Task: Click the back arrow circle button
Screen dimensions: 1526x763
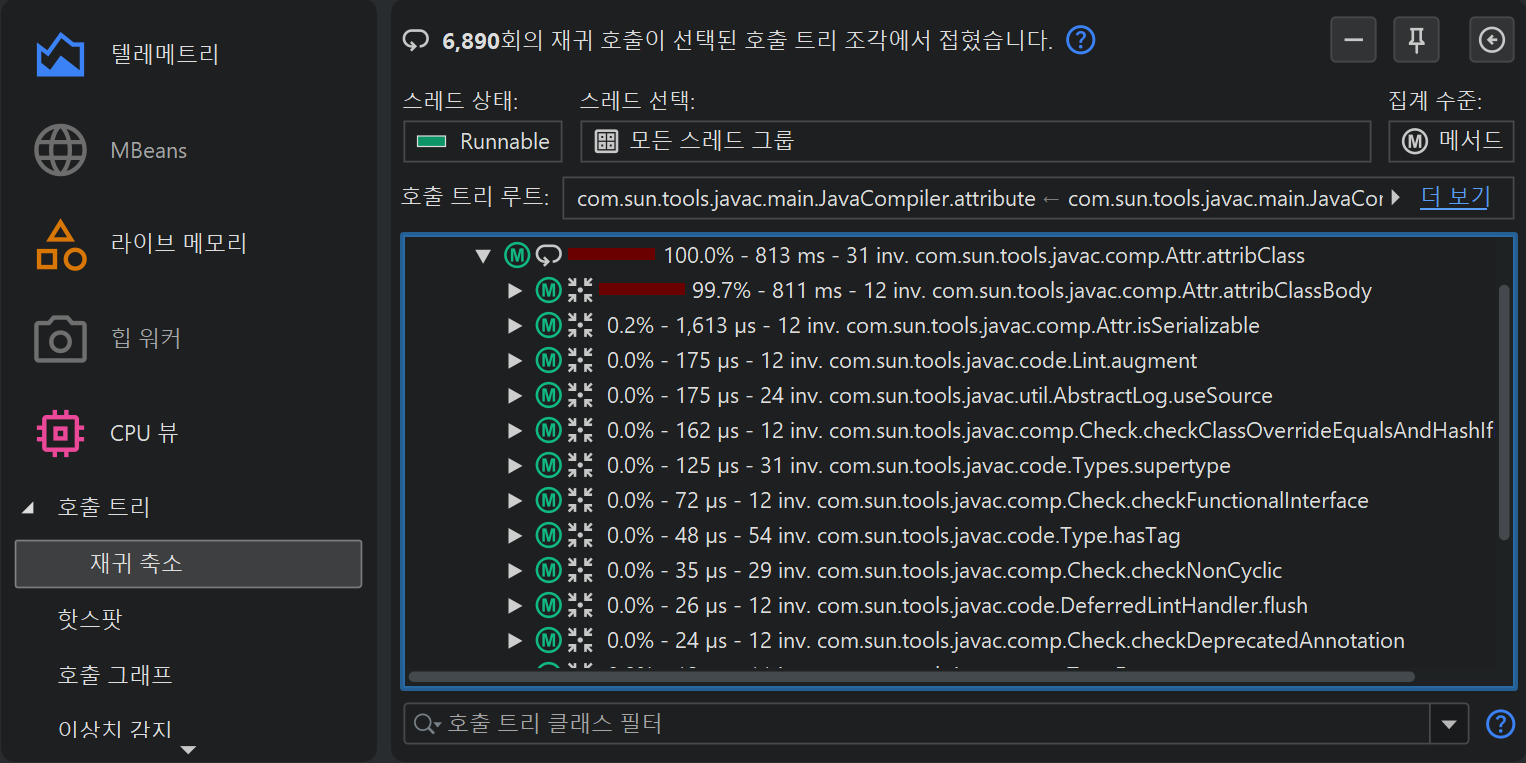Action: pyautogui.click(x=1491, y=40)
